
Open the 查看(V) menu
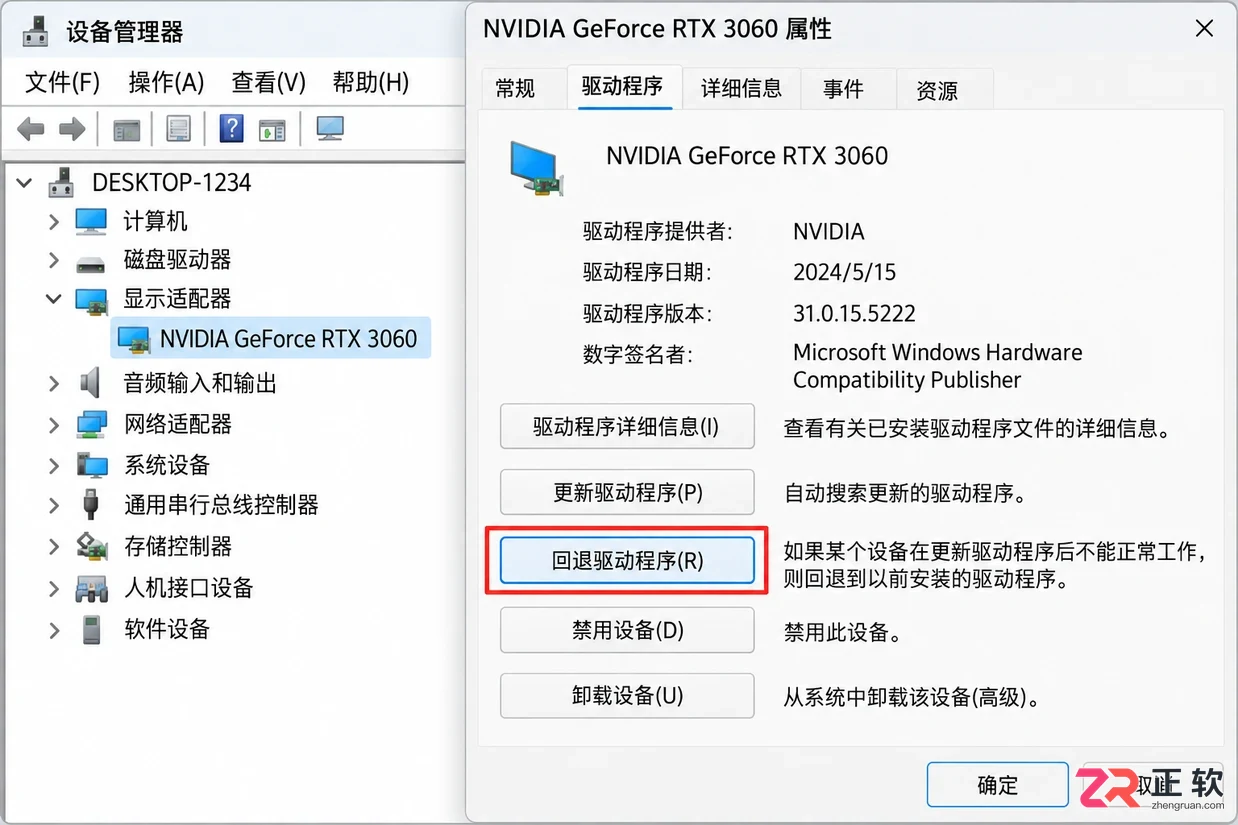(x=269, y=82)
